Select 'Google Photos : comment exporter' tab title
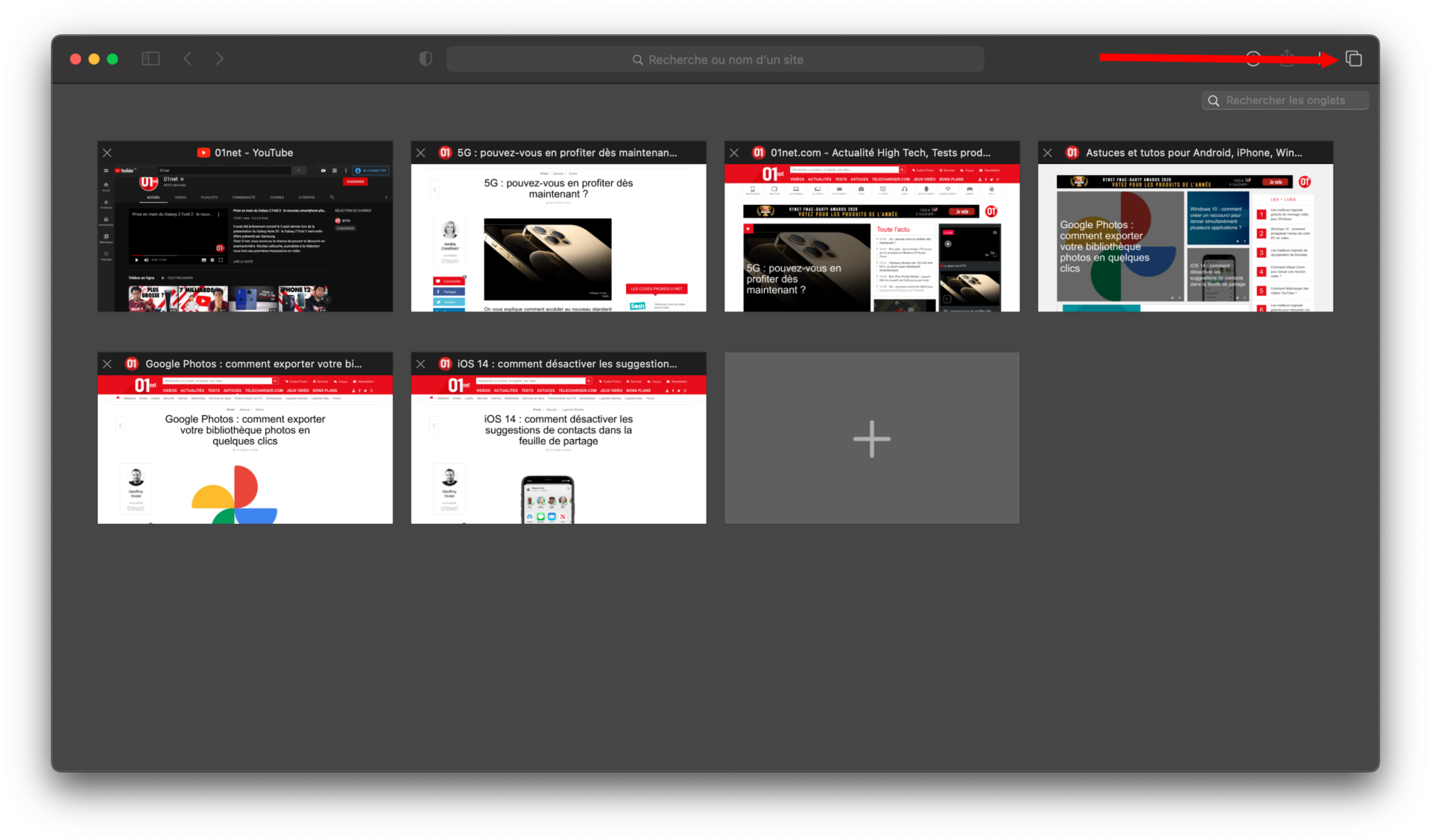 (253, 364)
